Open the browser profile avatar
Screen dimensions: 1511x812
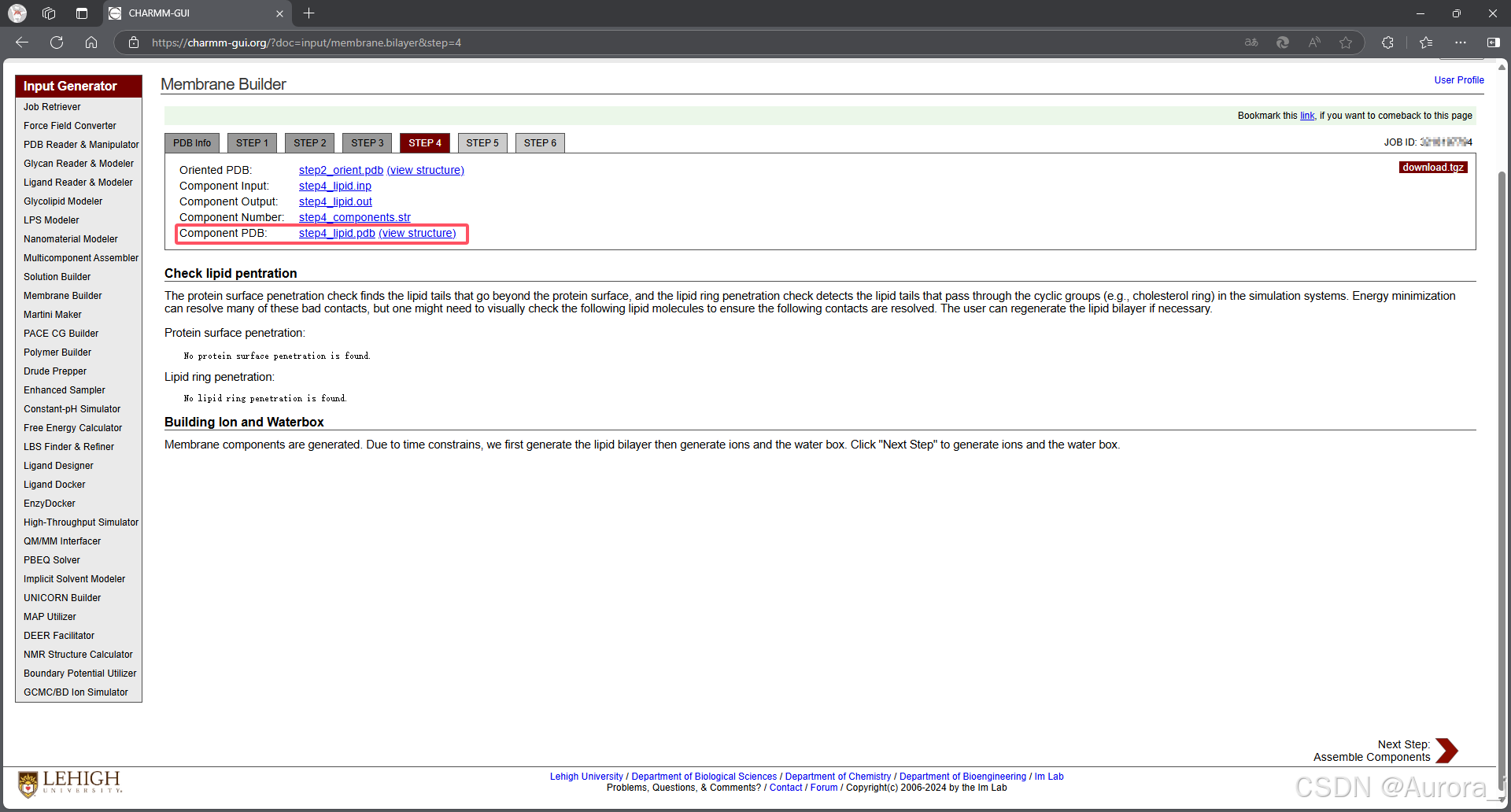[17, 13]
